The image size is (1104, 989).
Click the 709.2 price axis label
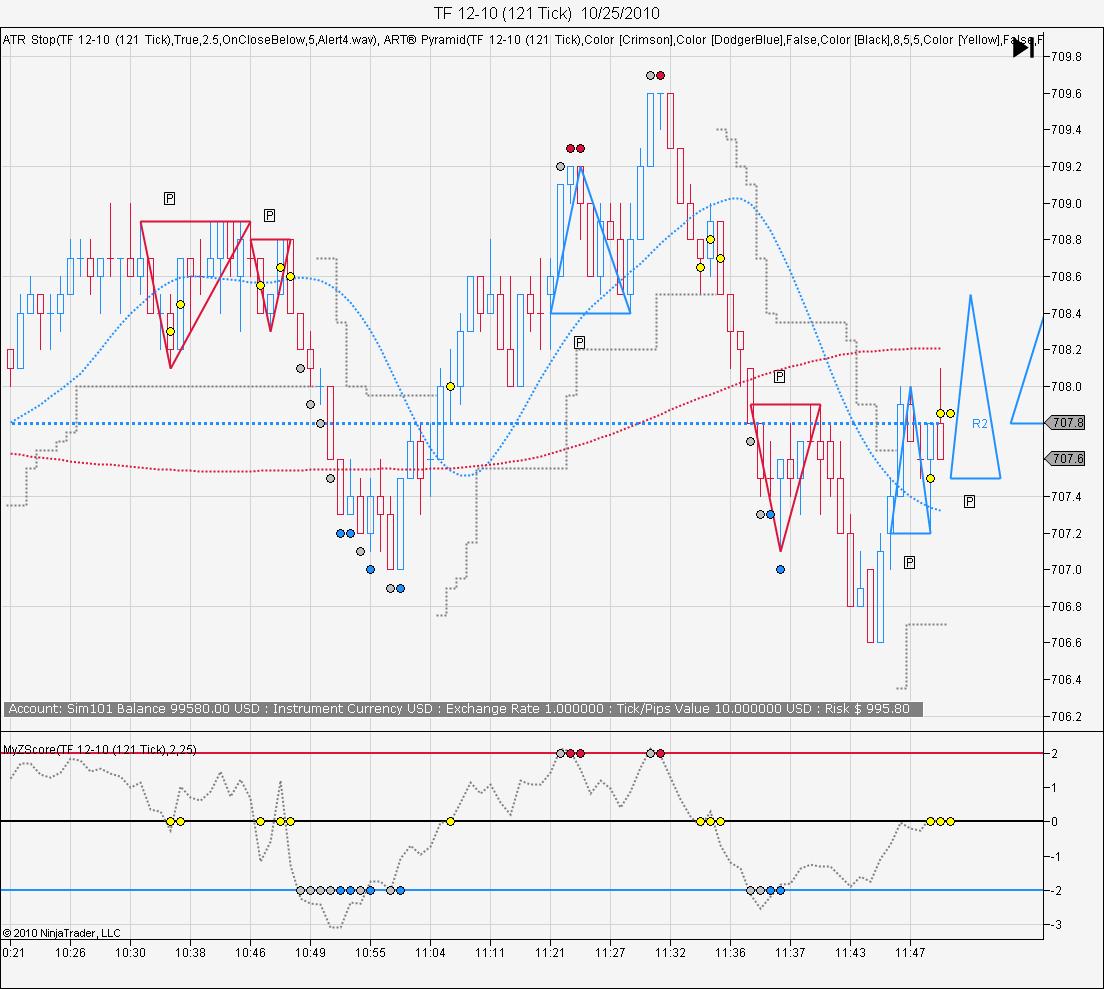(x=1066, y=167)
